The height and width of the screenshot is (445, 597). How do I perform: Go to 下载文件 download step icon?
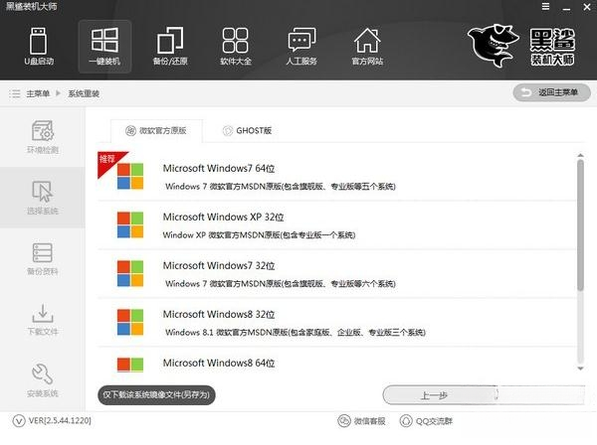point(42,319)
